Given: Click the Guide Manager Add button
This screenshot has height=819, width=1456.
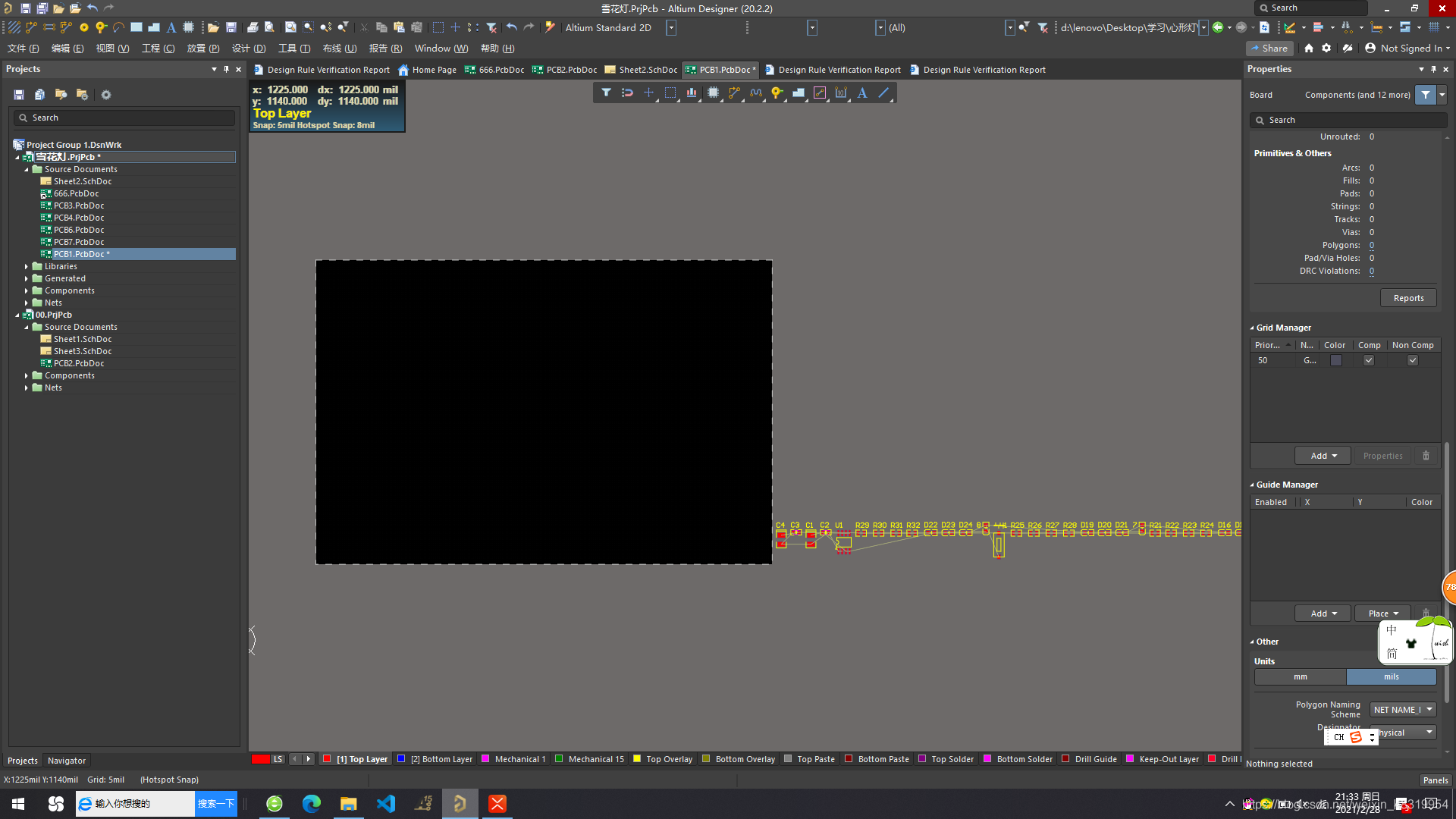Looking at the screenshot, I should point(1323,613).
